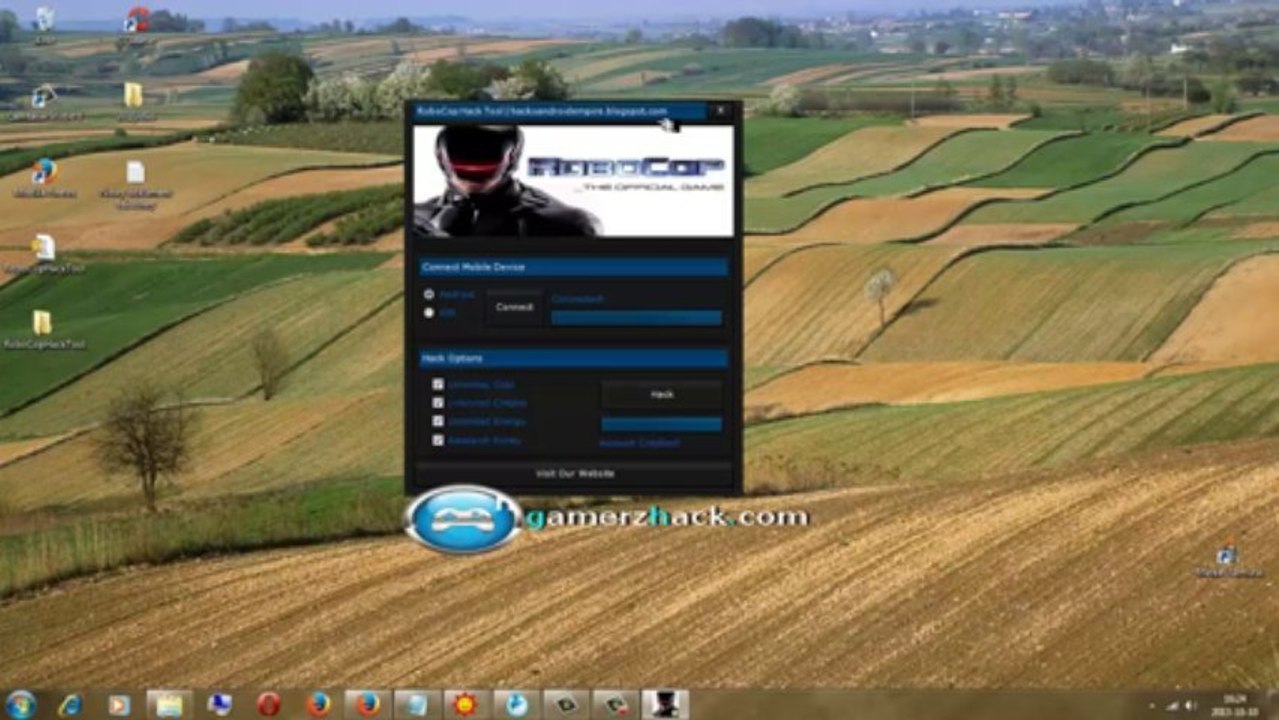
Task: Toggle the Unlimited Gold checkbox
Action: [x=438, y=384]
